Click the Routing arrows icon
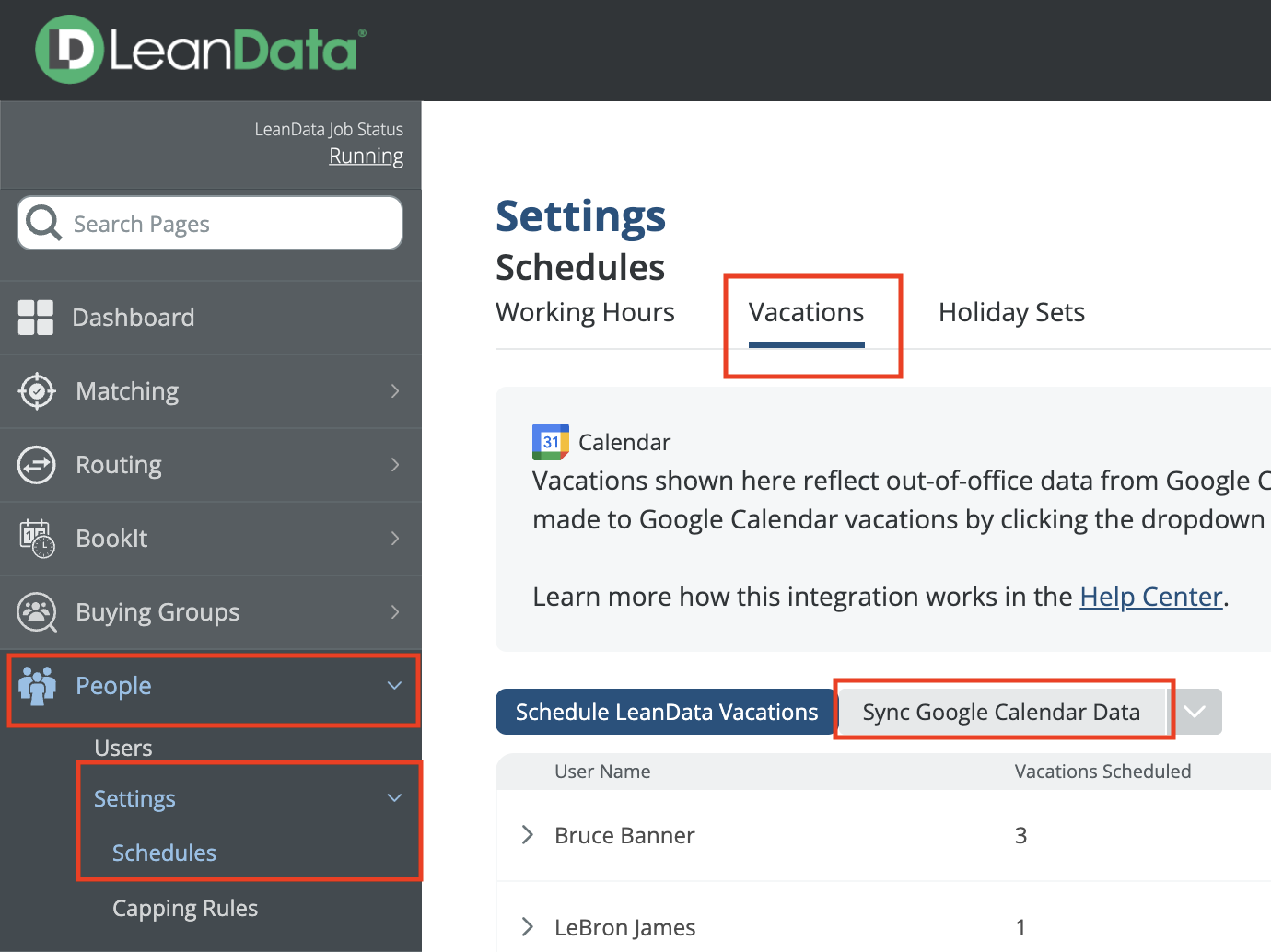 coord(36,465)
